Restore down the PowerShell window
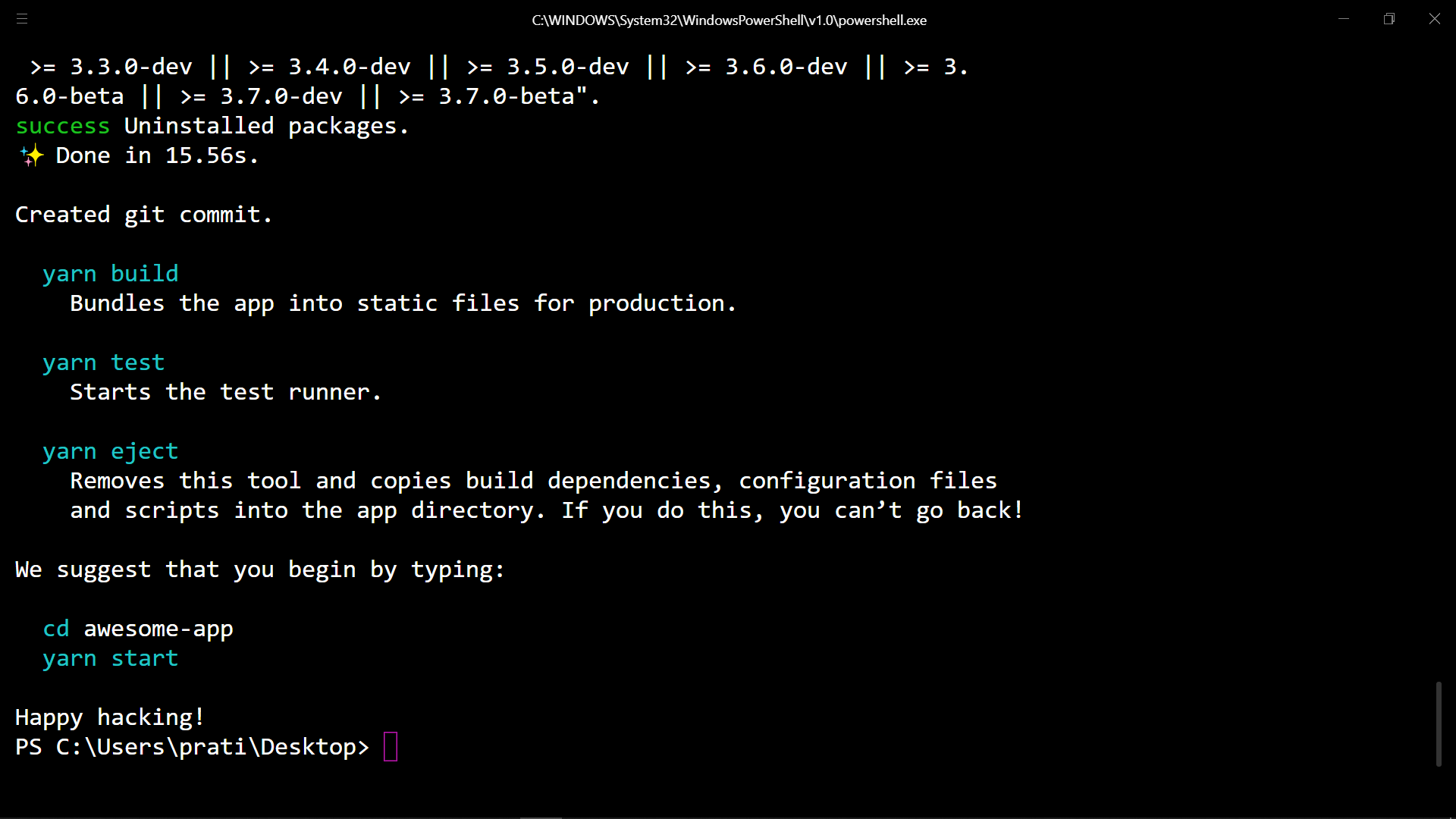This screenshot has width=1456, height=819. pyautogui.click(x=1389, y=19)
